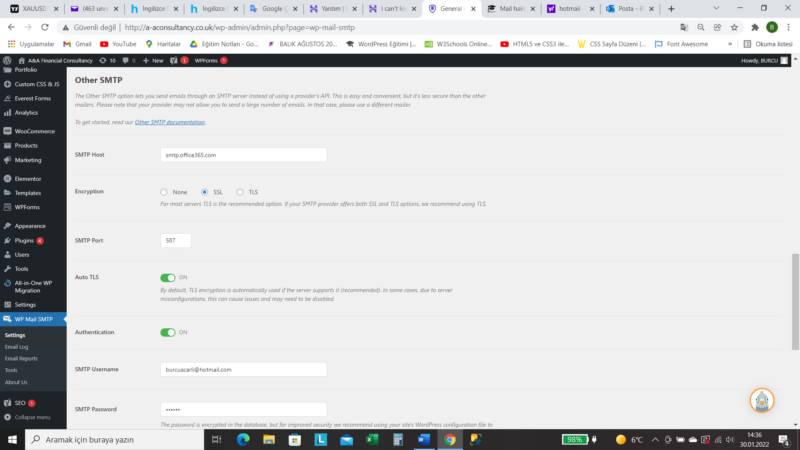The height and width of the screenshot is (450, 800).
Task: Switch to the hotmail tab
Action: [x=571, y=9]
